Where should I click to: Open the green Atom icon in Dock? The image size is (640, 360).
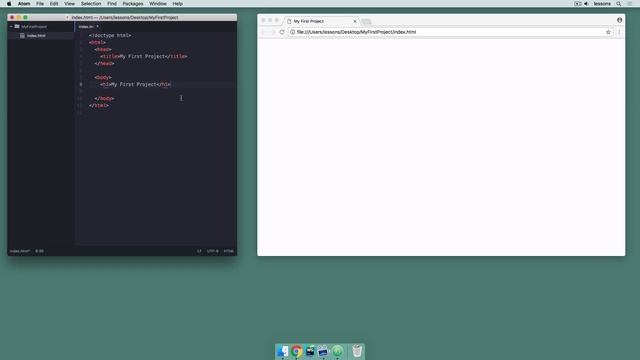337,351
